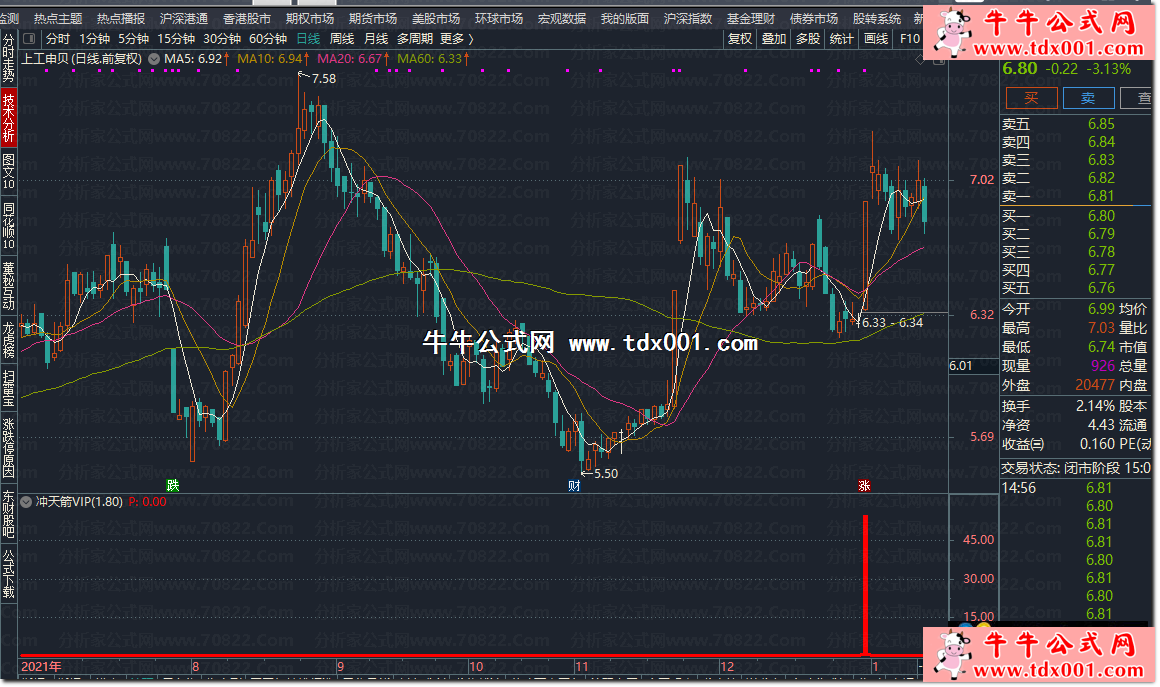Expand the chart title dropdown beside 上工申贝

click(153, 59)
